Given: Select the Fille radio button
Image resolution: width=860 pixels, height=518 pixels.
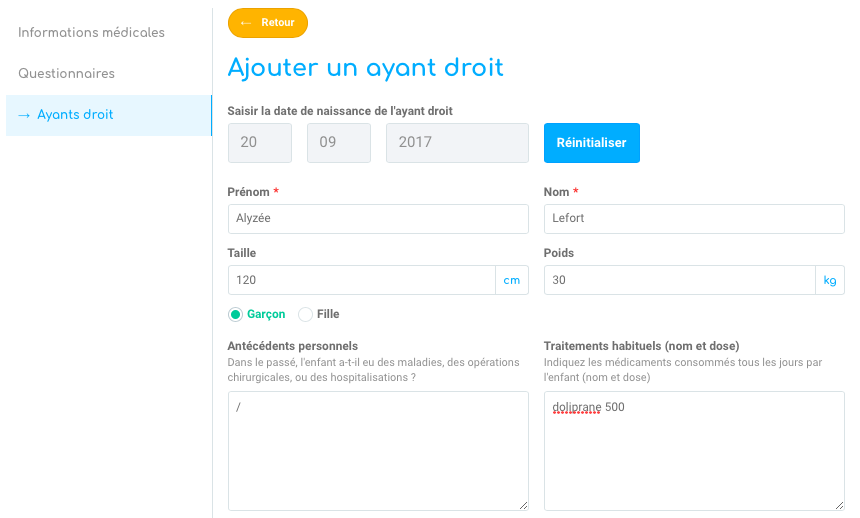Looking at the screenshot, I should pos(305,314).
